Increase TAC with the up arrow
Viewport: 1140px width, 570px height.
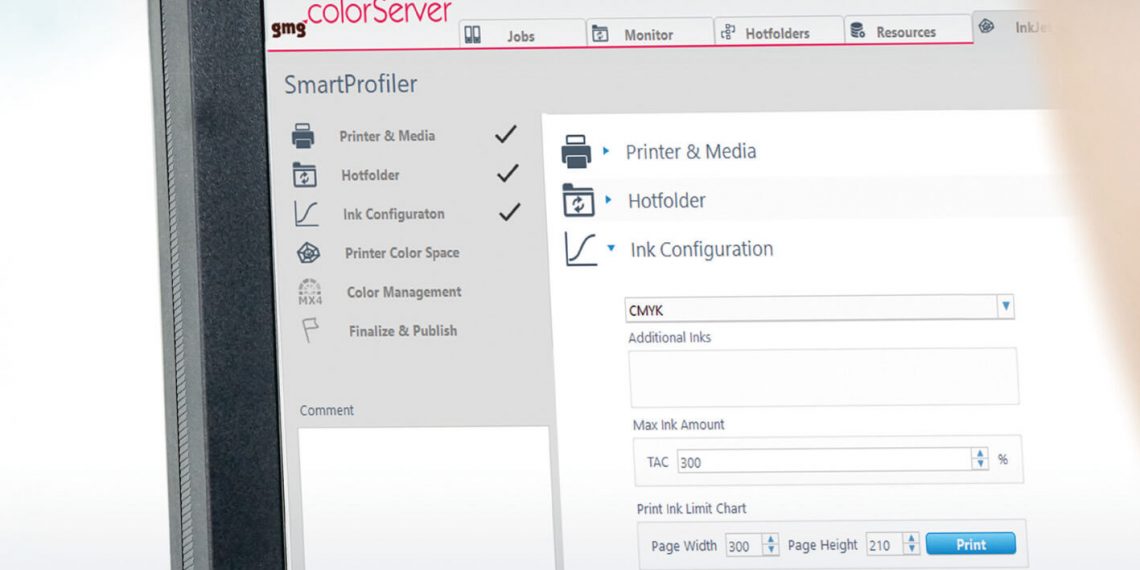pyautogui.click(x=981, y=454)
